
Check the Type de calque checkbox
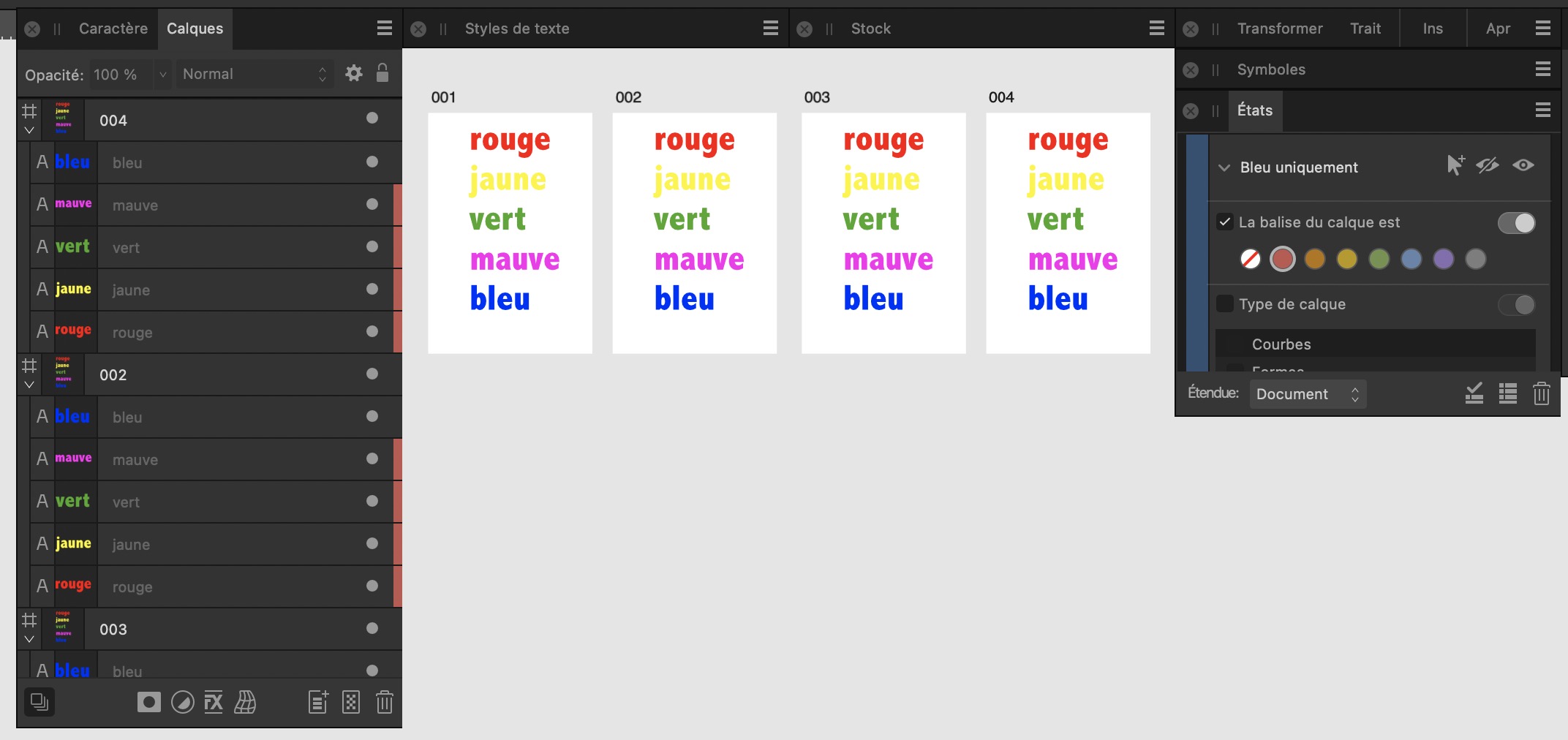1225,303
